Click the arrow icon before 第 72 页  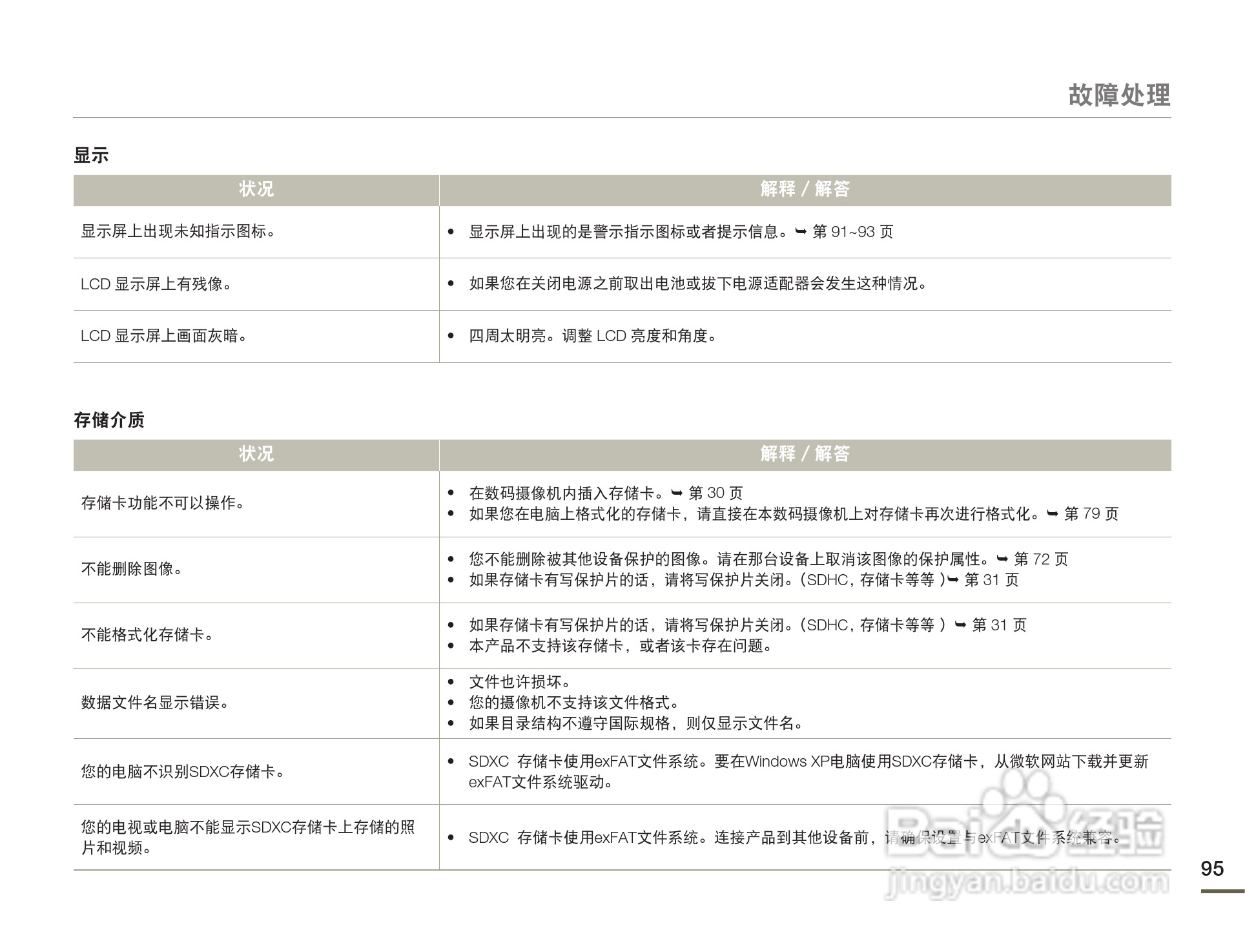1002,558
